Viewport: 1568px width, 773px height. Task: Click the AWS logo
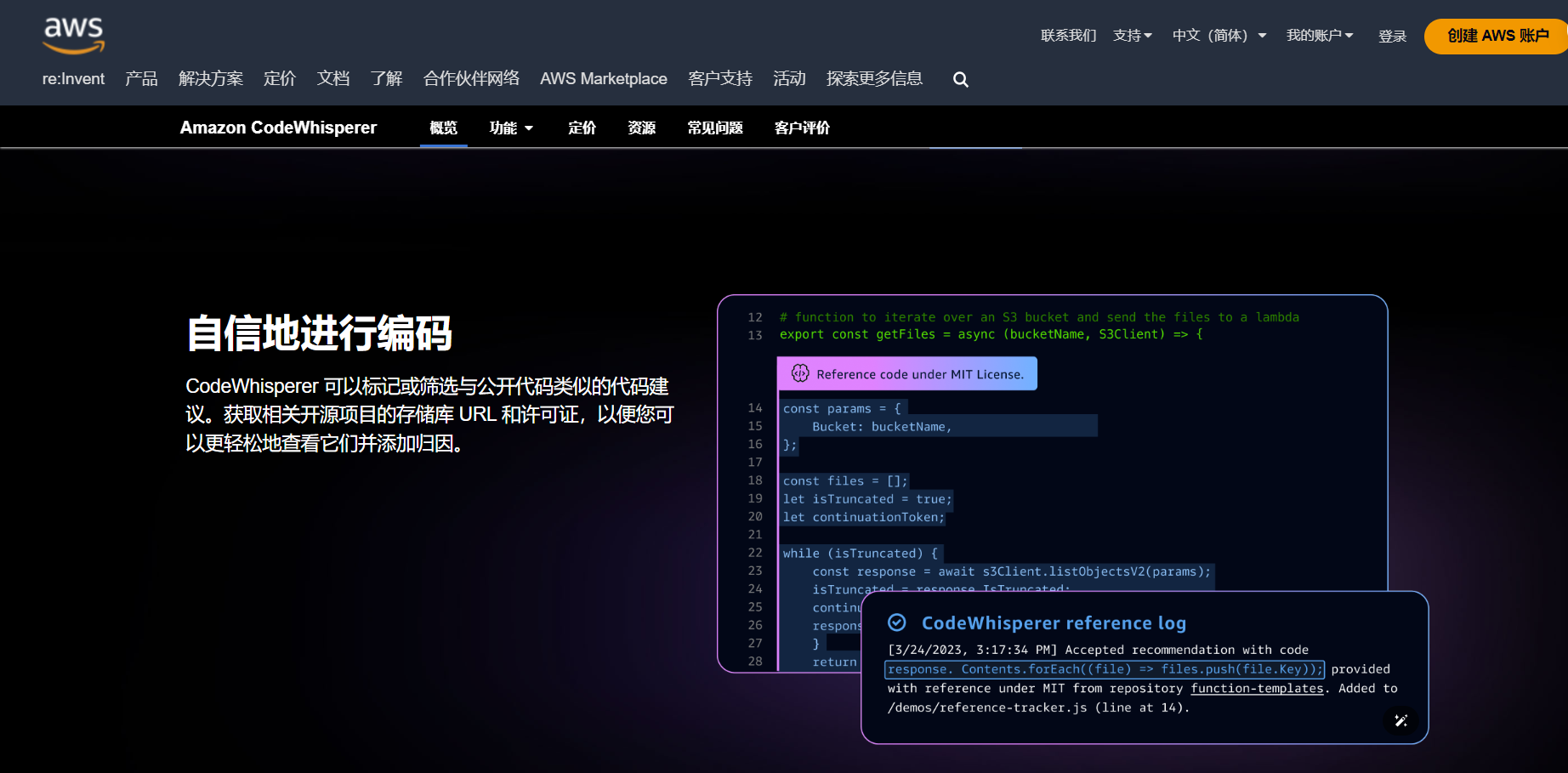(74, 36)
